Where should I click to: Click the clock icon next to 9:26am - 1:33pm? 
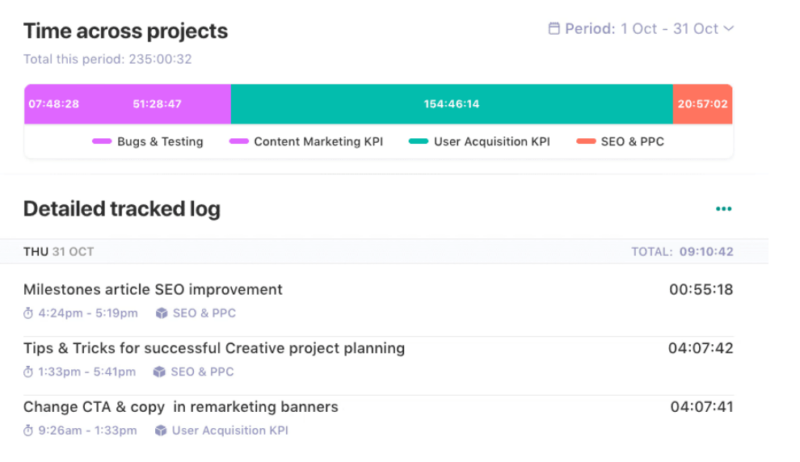click(28, 430)
